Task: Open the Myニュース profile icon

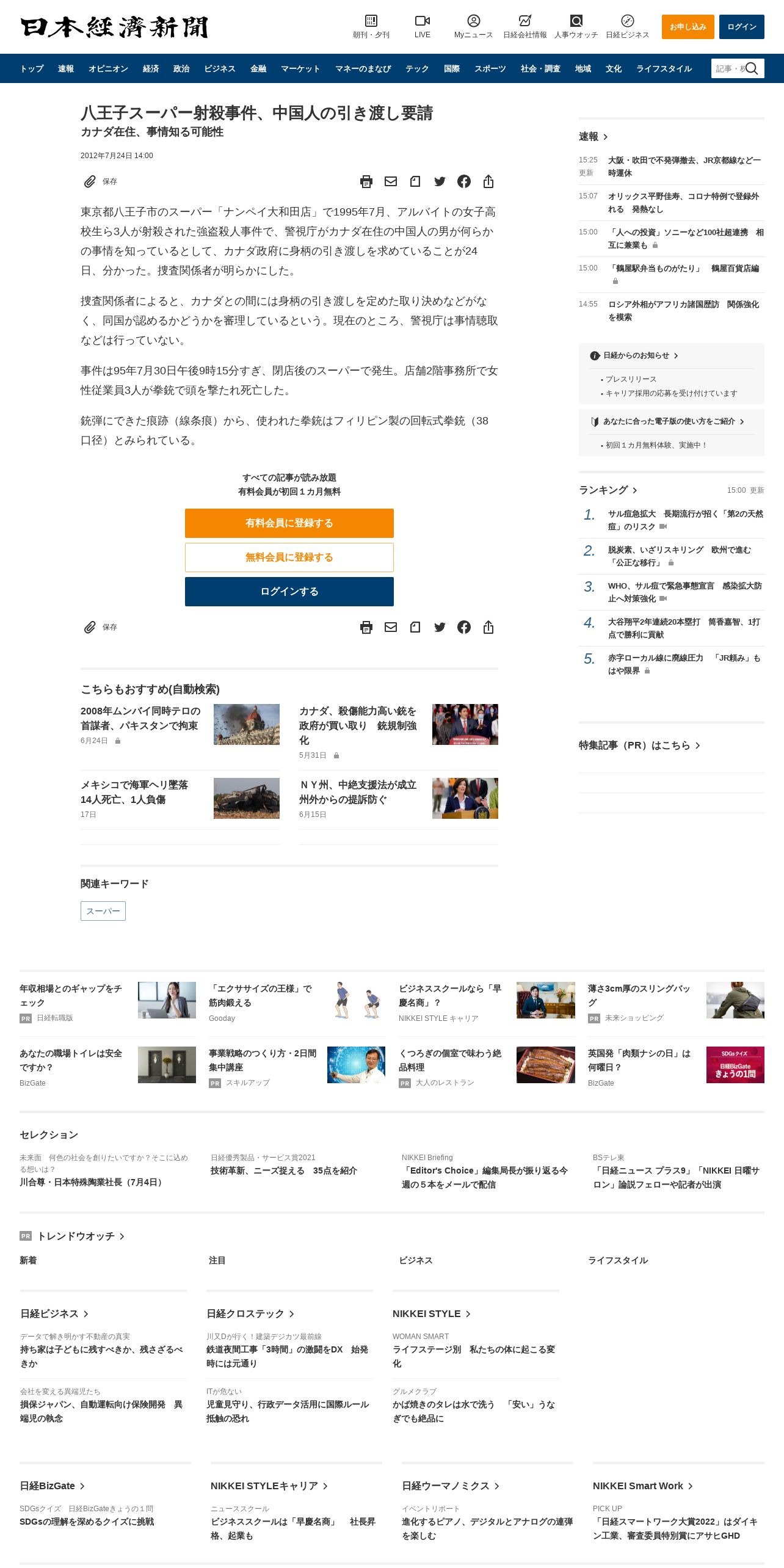Action: click(473, 21)
